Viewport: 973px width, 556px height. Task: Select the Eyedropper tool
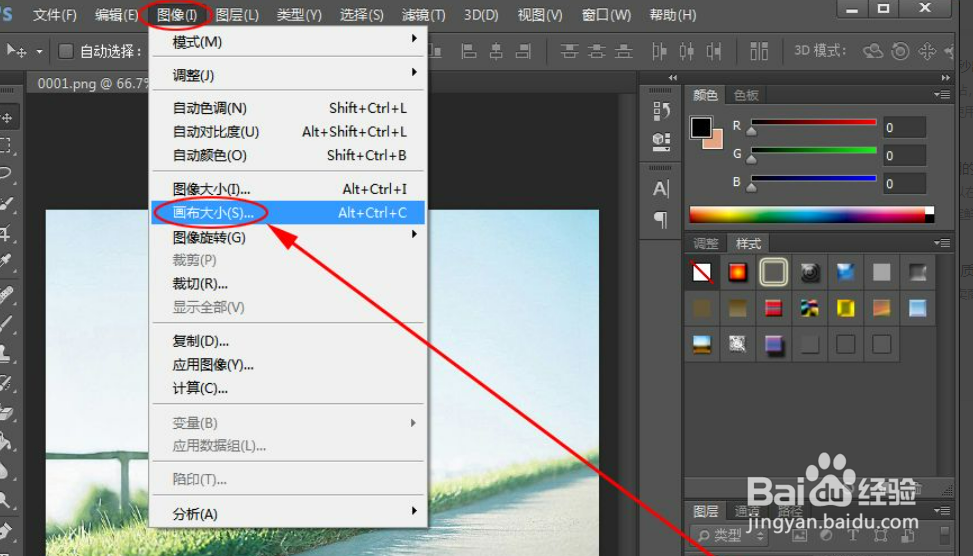[x=6, y=262]
